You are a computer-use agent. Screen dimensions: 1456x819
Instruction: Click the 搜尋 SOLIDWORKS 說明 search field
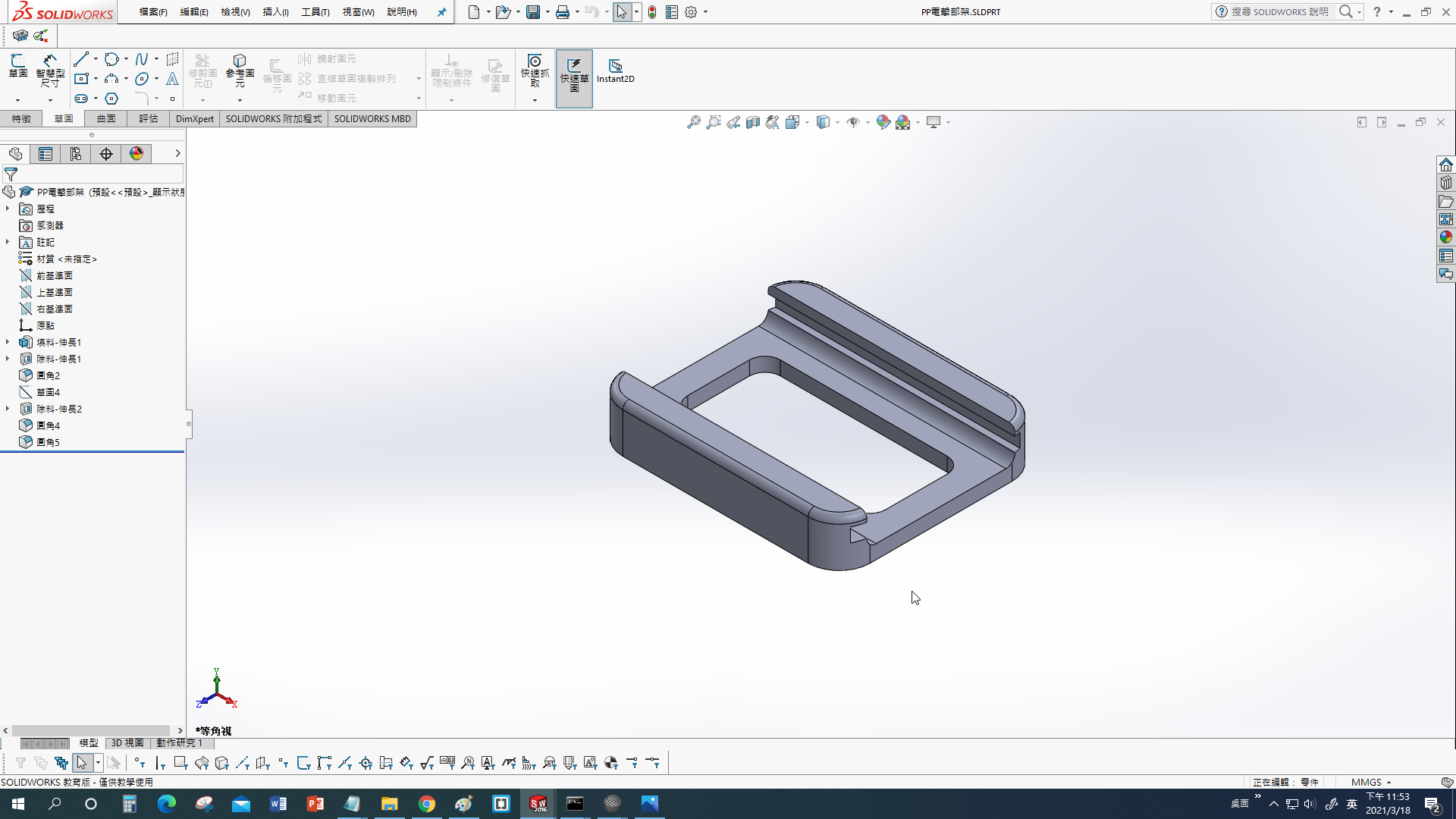pyautogui.click(x=1279, y=12)
